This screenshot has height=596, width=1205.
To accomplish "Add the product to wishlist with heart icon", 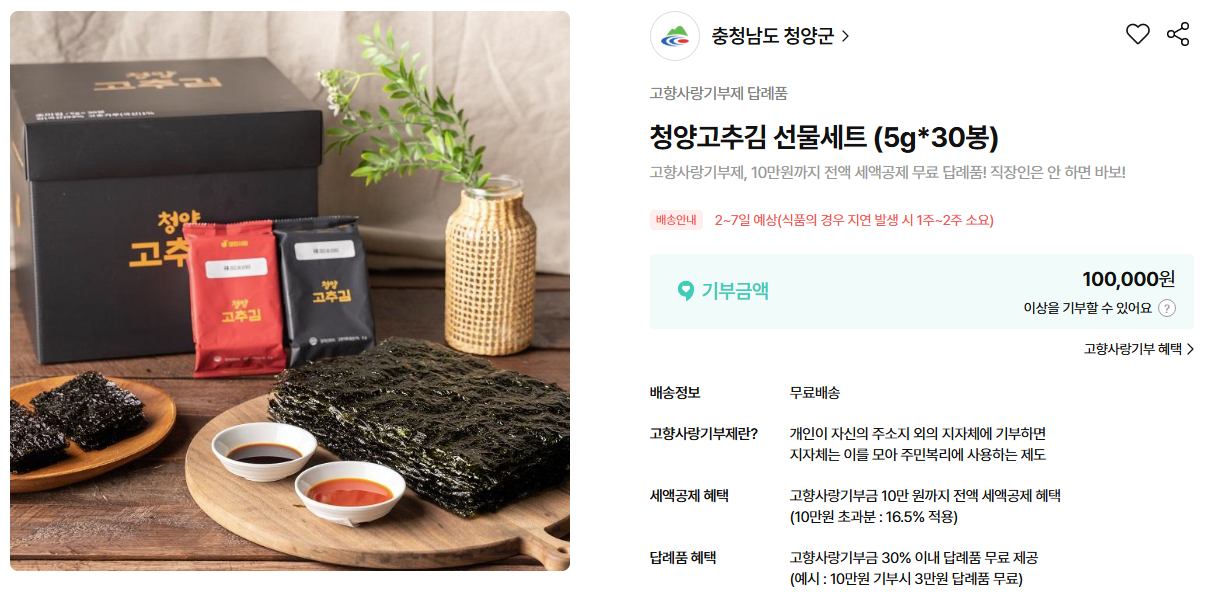I will pos(1138,34).
